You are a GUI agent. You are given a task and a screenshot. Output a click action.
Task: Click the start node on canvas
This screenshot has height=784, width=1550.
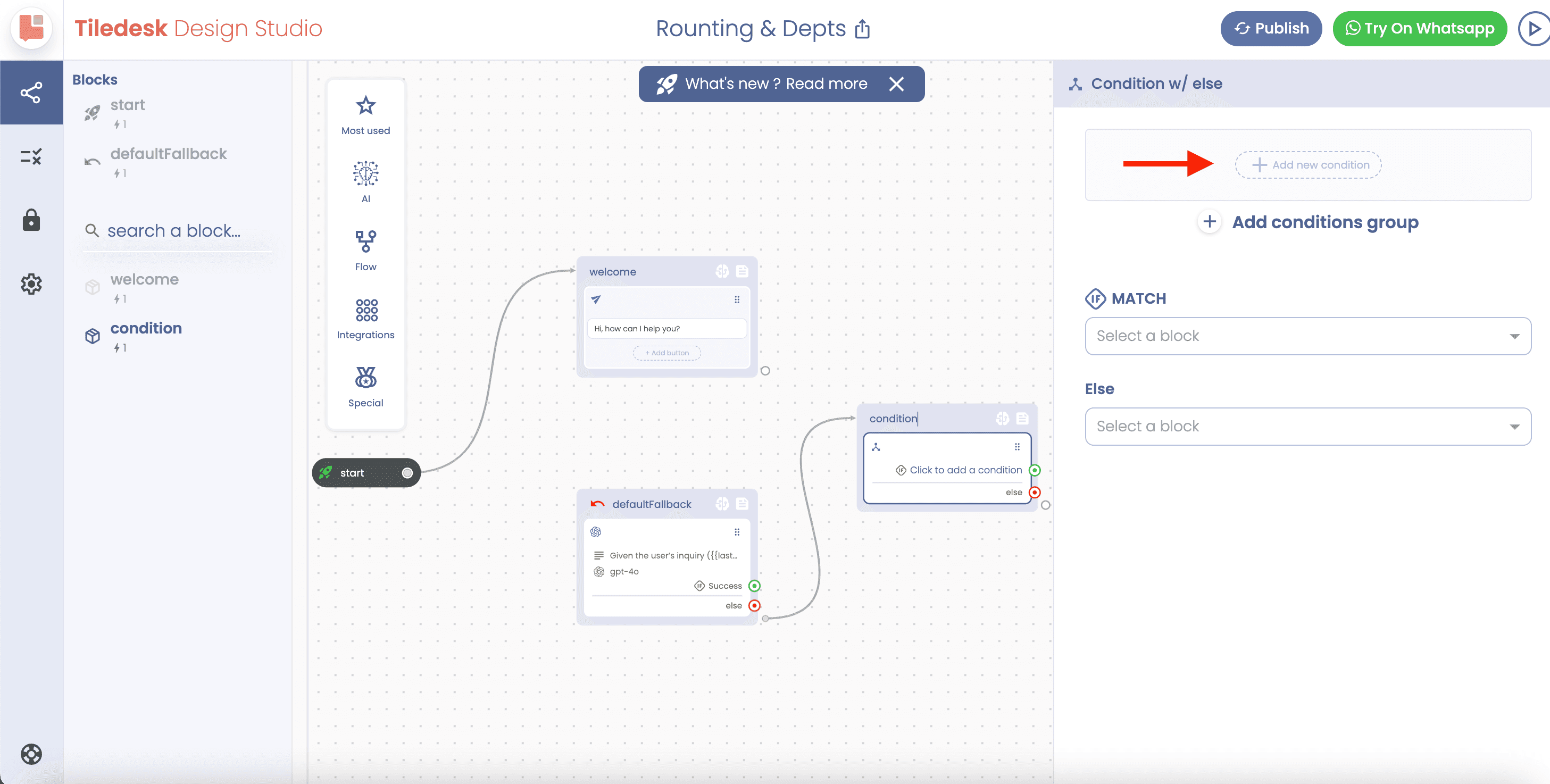[x=365, y=473]
